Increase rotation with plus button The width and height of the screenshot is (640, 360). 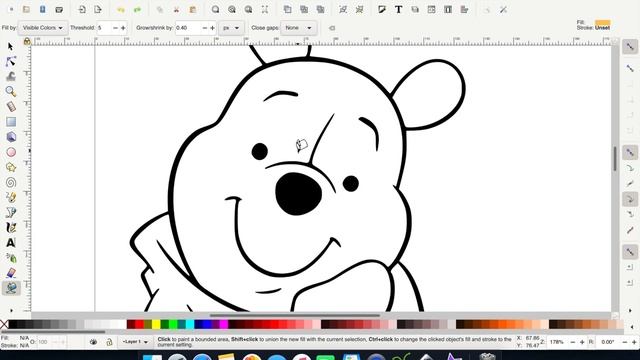point(634,342)
